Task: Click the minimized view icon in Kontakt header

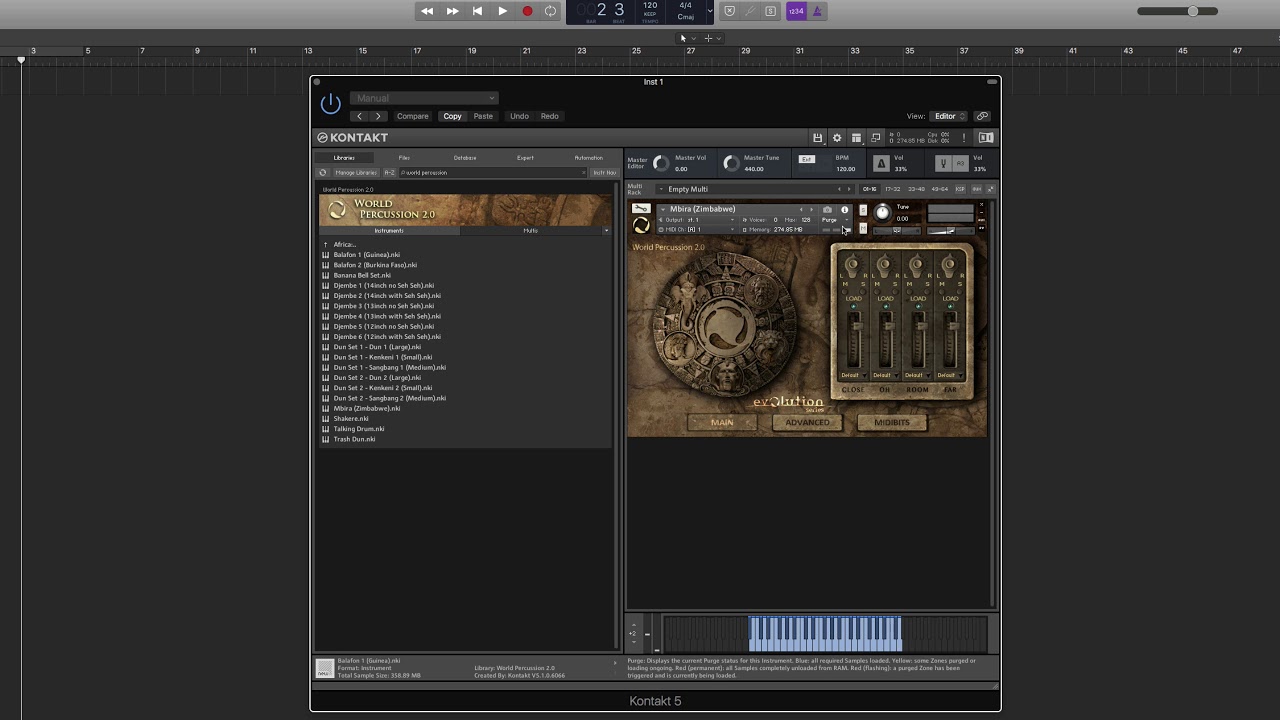Action: [x=876, y=138]
